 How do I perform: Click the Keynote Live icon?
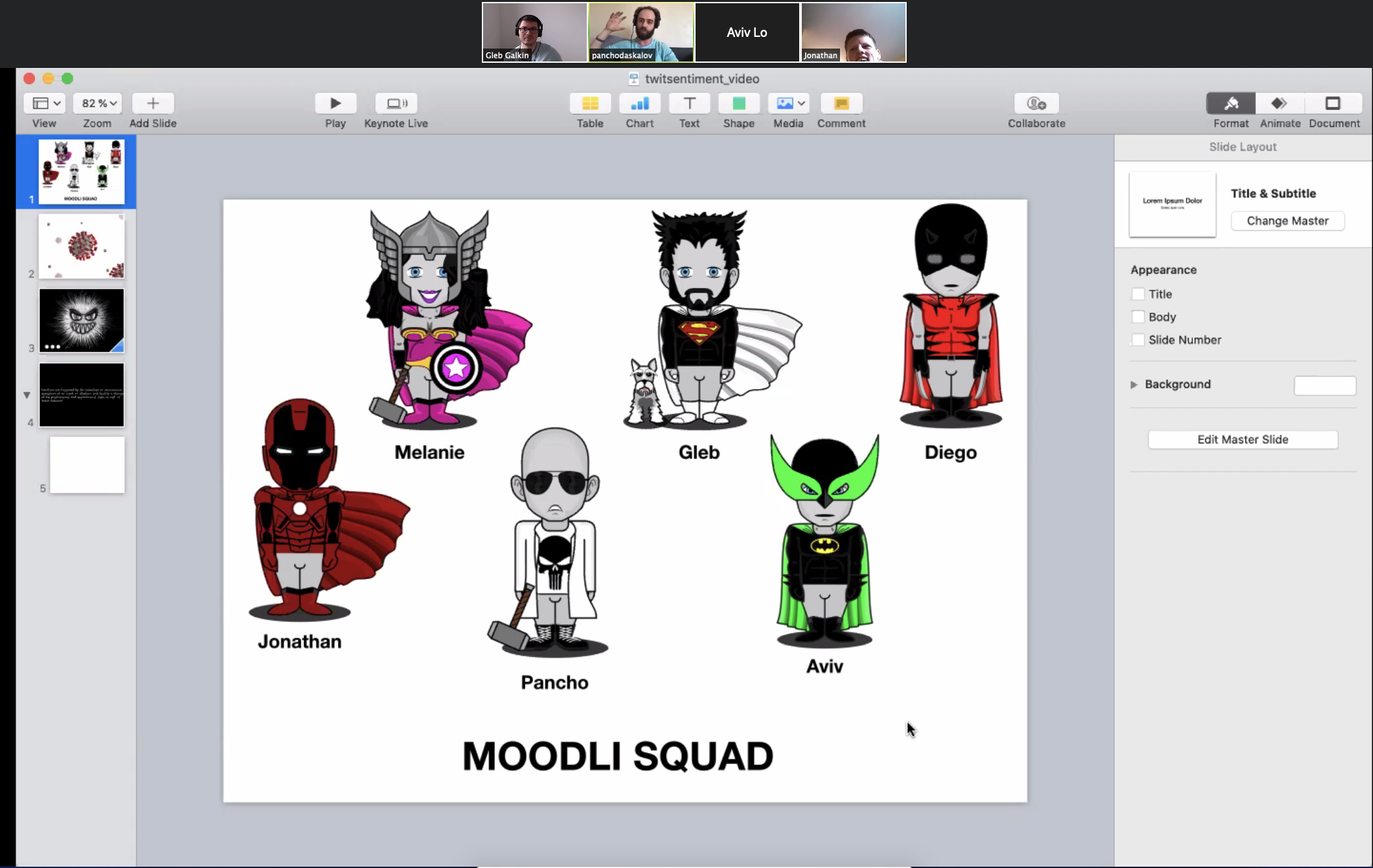(x=396, y=103)
